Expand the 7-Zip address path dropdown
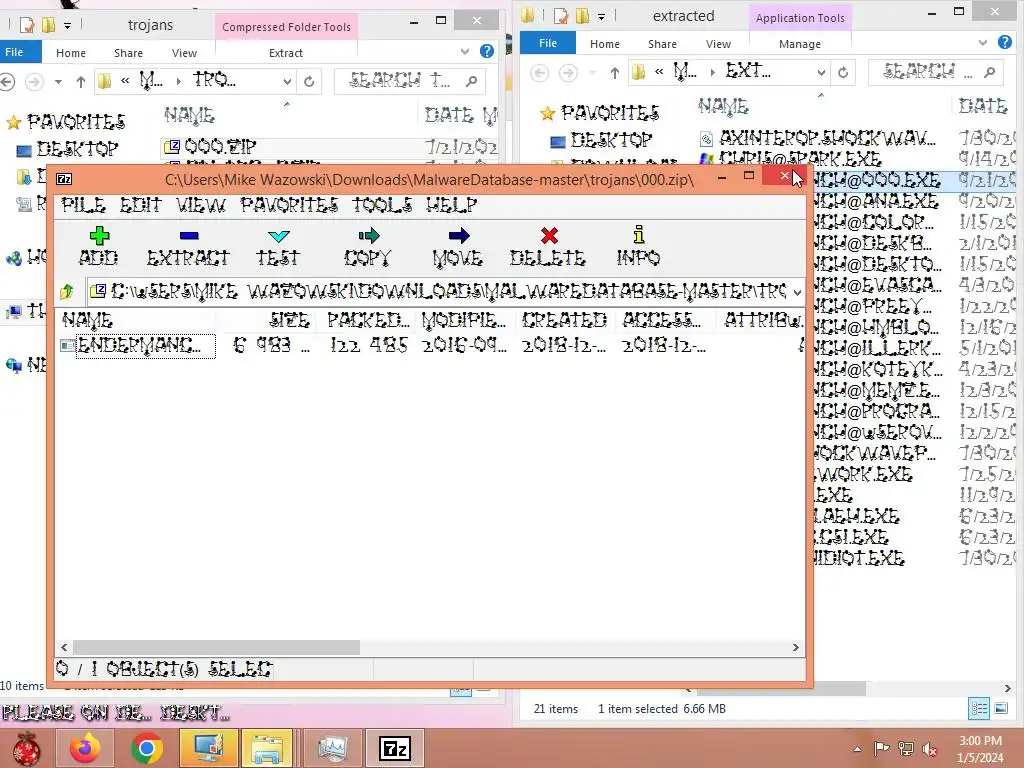The image size is (1024, 768). click(797, 292)
